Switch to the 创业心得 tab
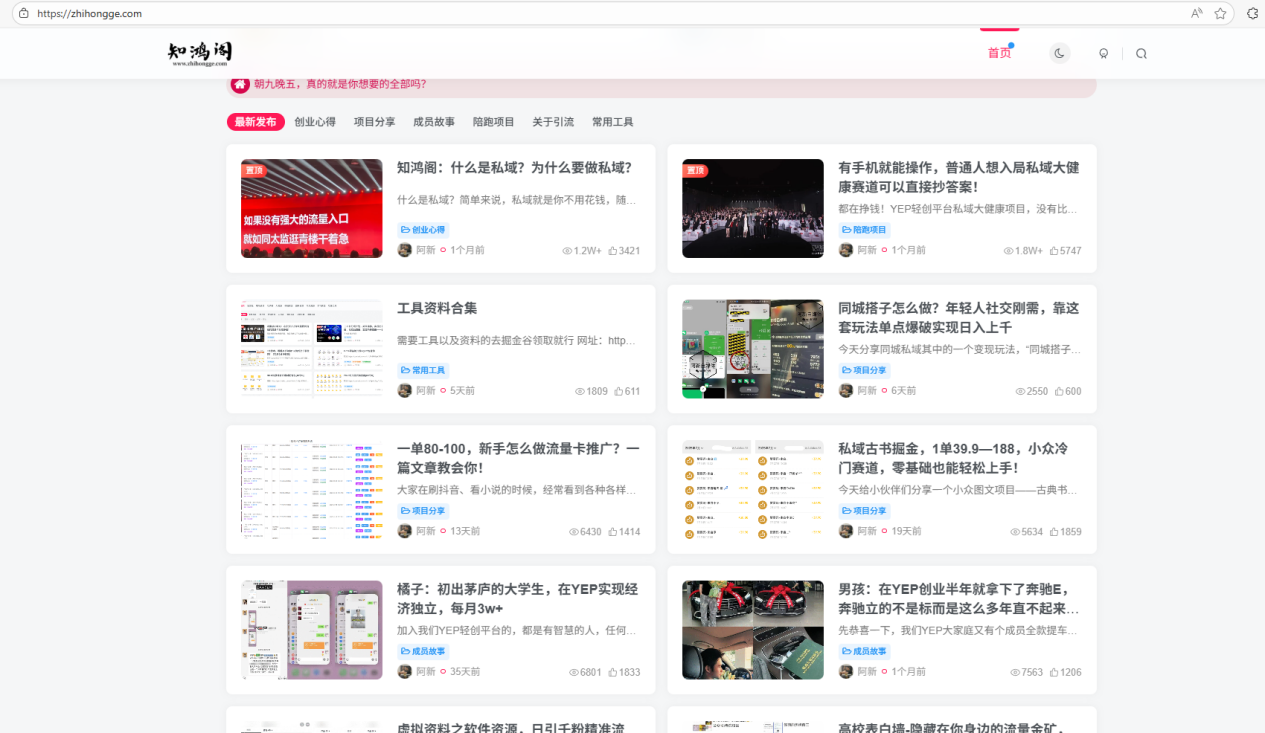Screen dimensions: 1265x733 315,122
